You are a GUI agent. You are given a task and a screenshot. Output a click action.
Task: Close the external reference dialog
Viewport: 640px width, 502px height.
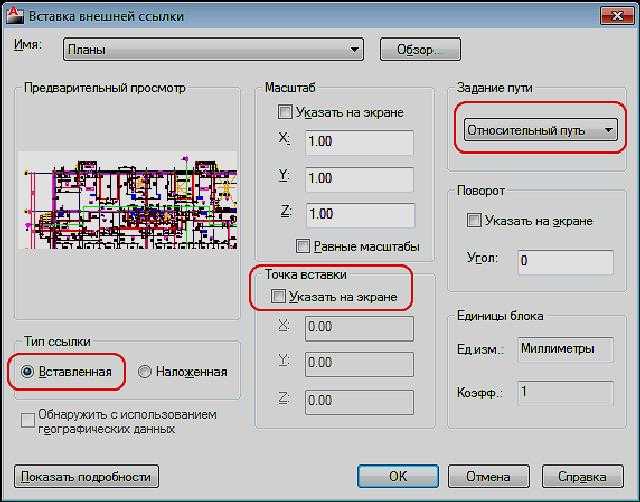[617, 16]
